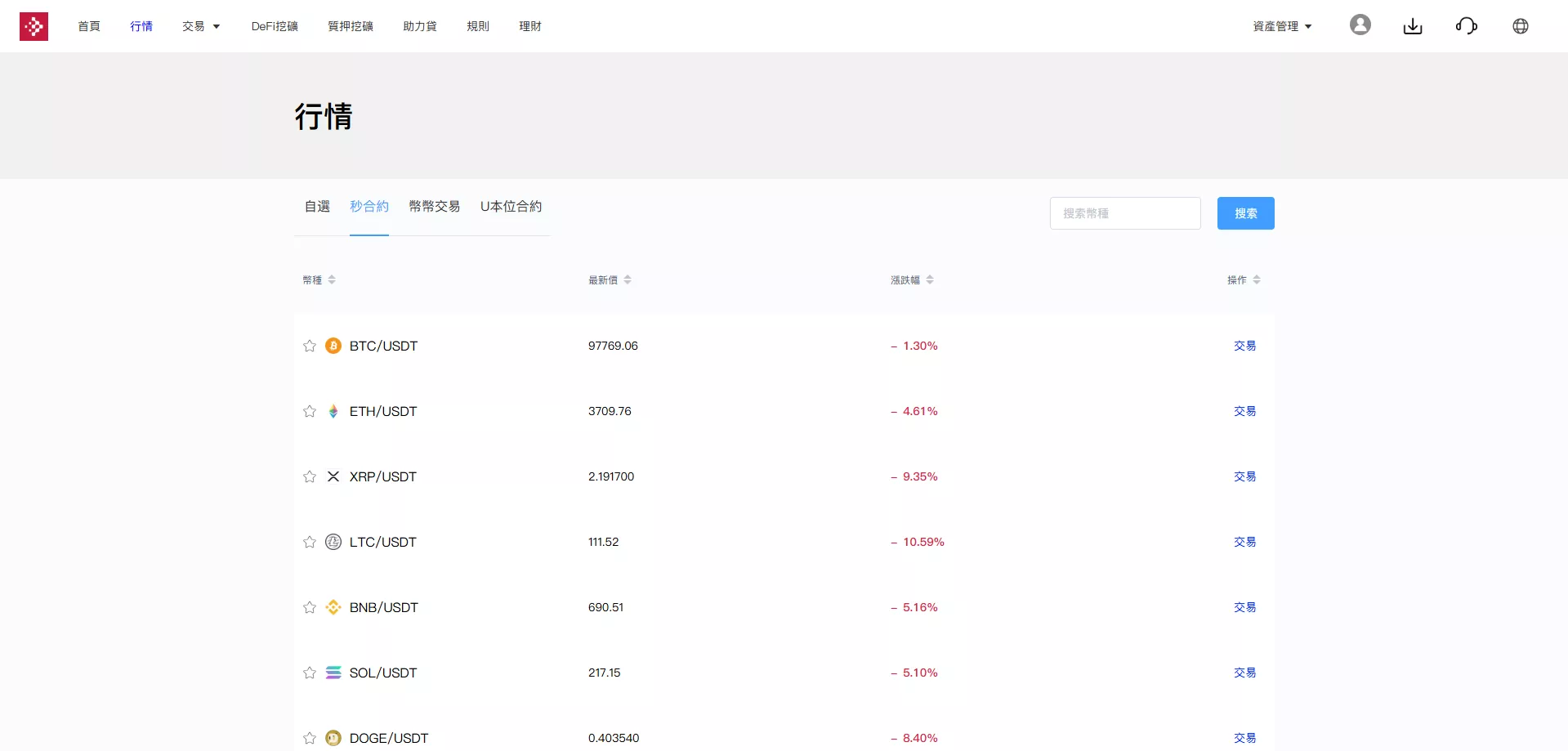
Task: Click the site logo in top left
Action: click(x=34, y=25)
